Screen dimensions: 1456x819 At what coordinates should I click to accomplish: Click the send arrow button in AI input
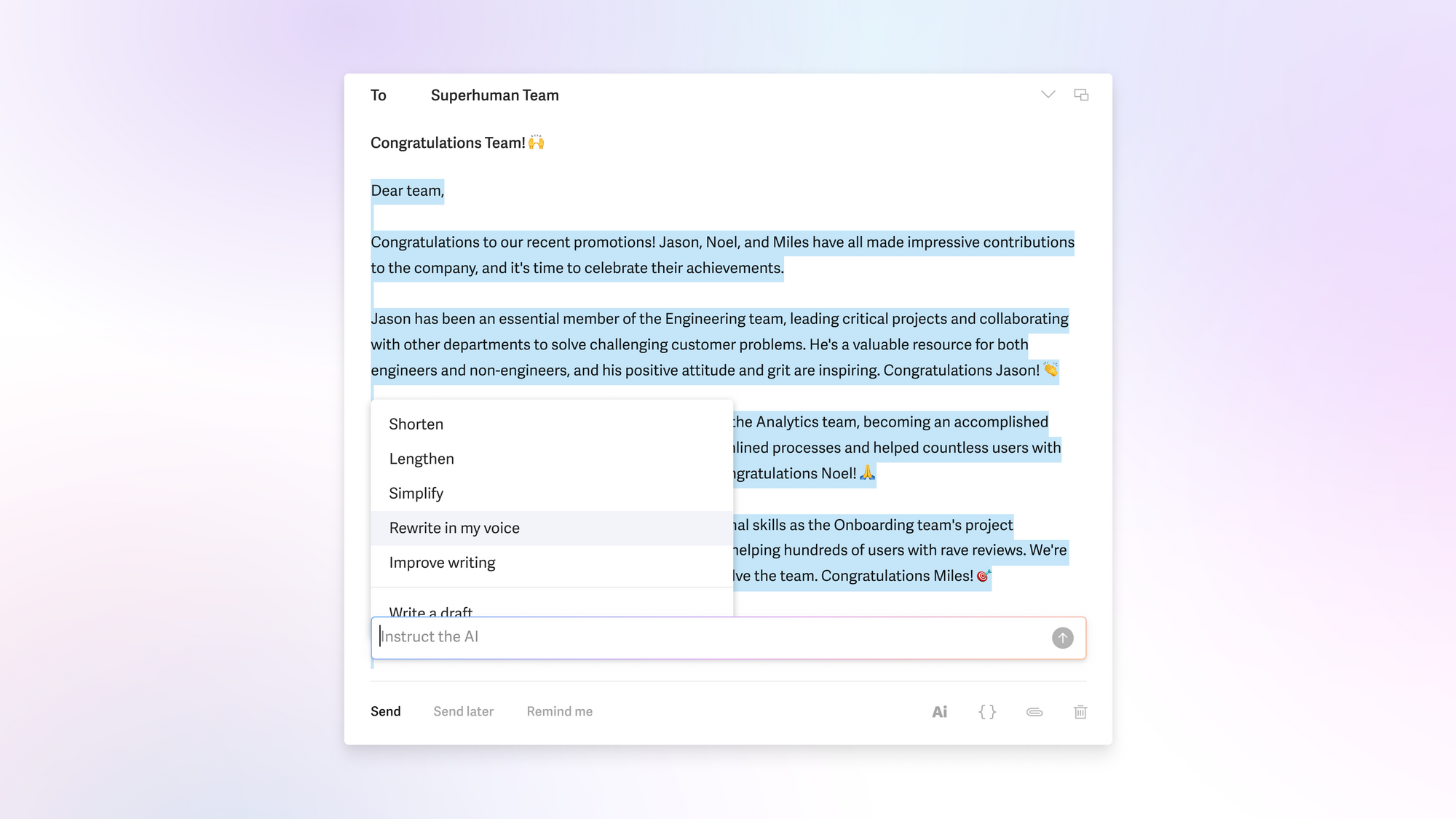[x=1063, y=638]
